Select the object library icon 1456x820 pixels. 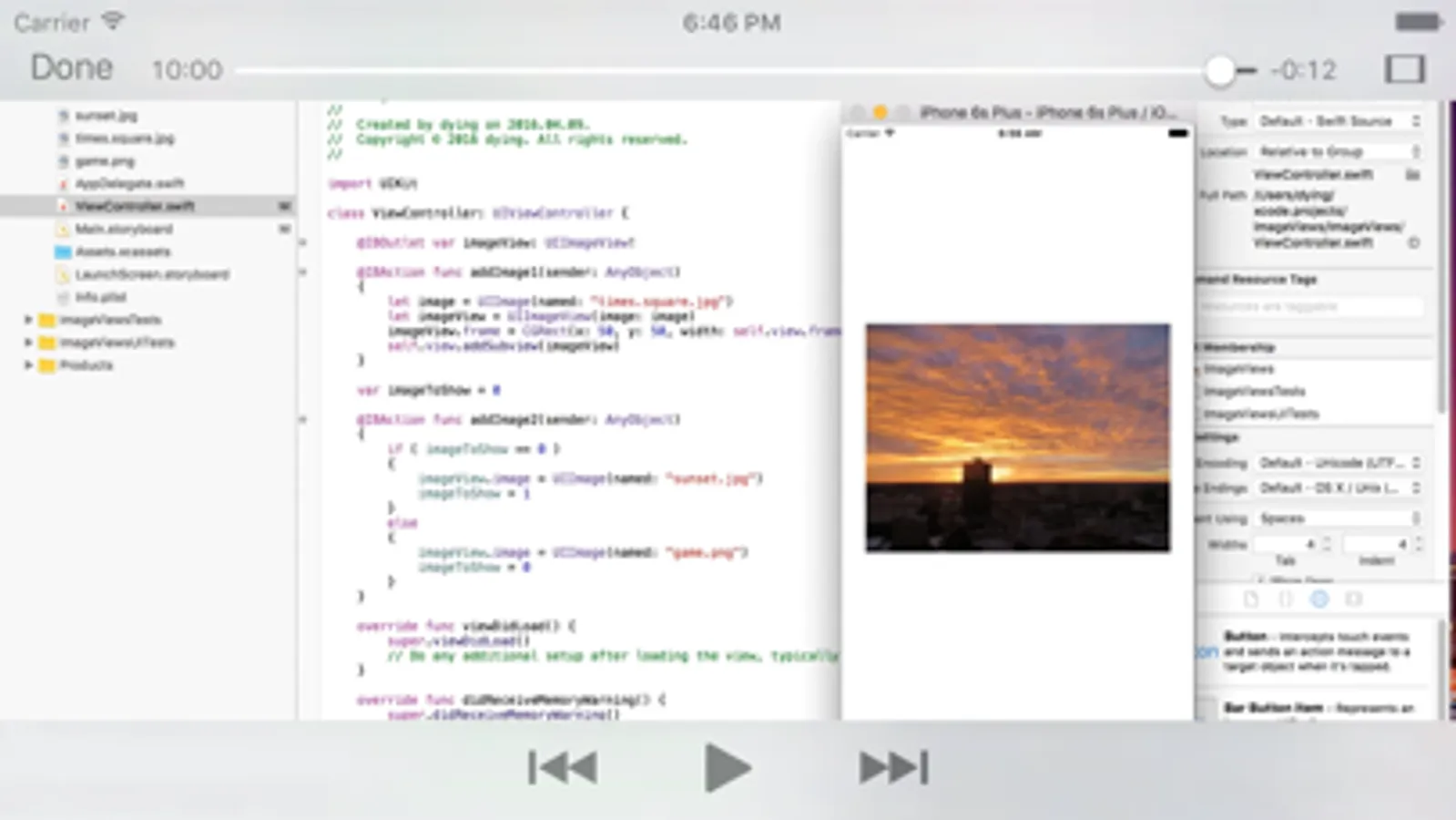[x=1319, y=600]
